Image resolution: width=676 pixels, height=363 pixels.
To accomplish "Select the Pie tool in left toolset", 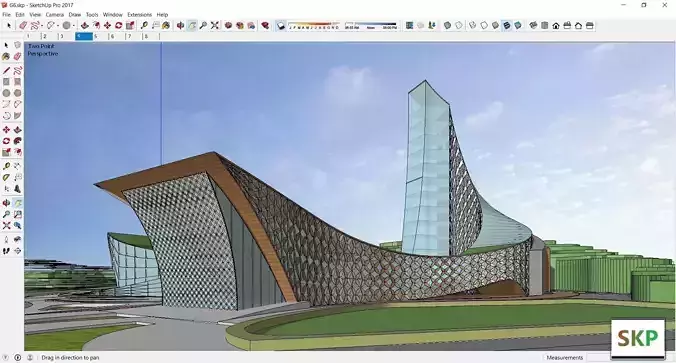I will pyautogui.click(x=17, y=116).
